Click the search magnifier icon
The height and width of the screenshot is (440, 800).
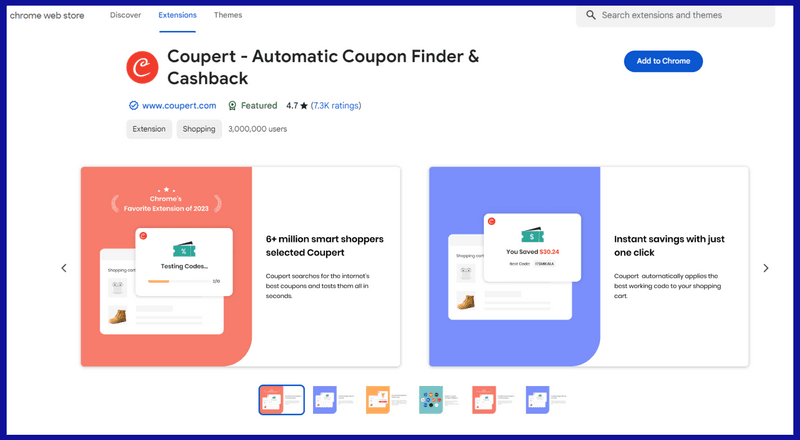pos(591,15)
